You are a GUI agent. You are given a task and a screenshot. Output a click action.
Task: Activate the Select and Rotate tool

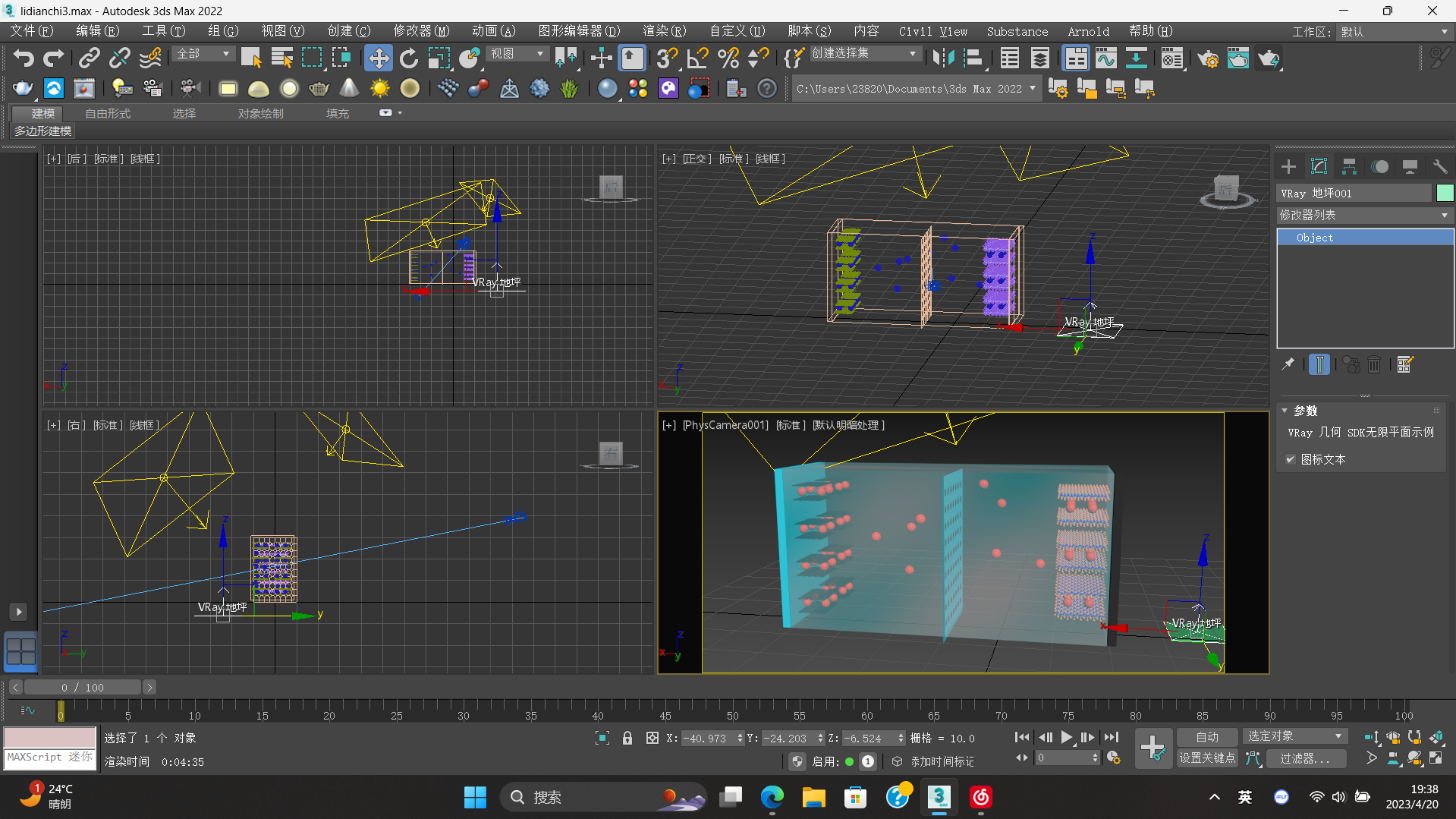(409, 58)
